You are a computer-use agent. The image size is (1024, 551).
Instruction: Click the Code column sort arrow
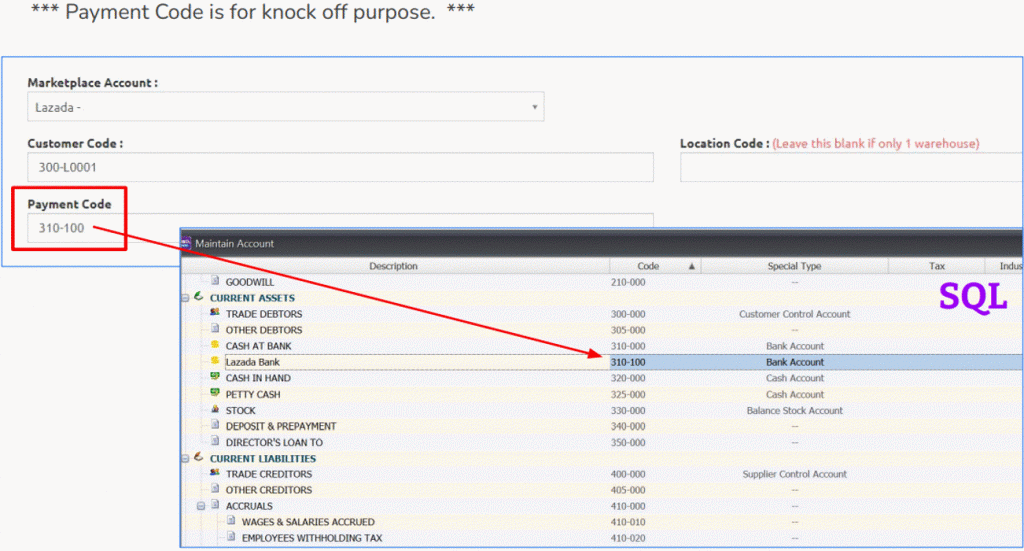tap(691, 266)
